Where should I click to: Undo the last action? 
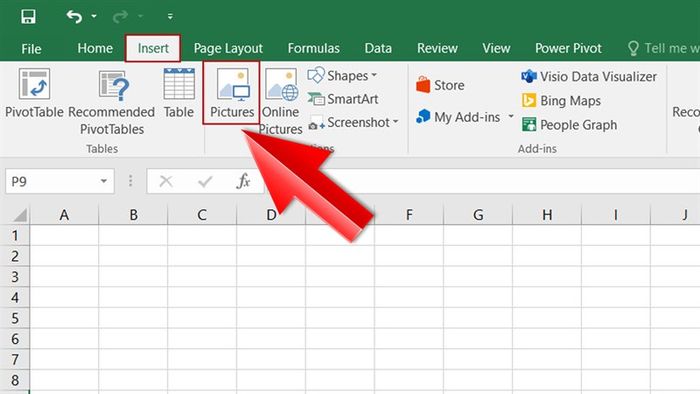[75, 17]
